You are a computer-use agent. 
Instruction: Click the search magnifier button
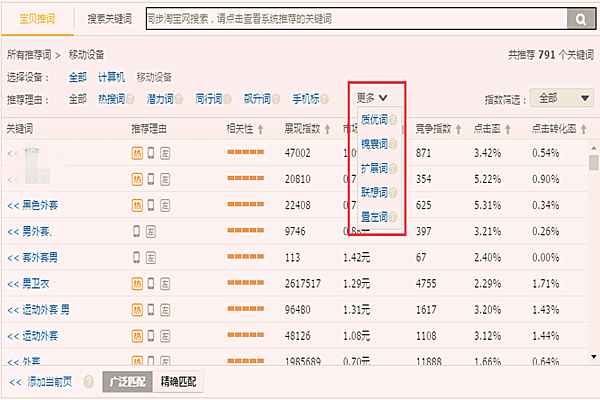(x=580, y=19)
